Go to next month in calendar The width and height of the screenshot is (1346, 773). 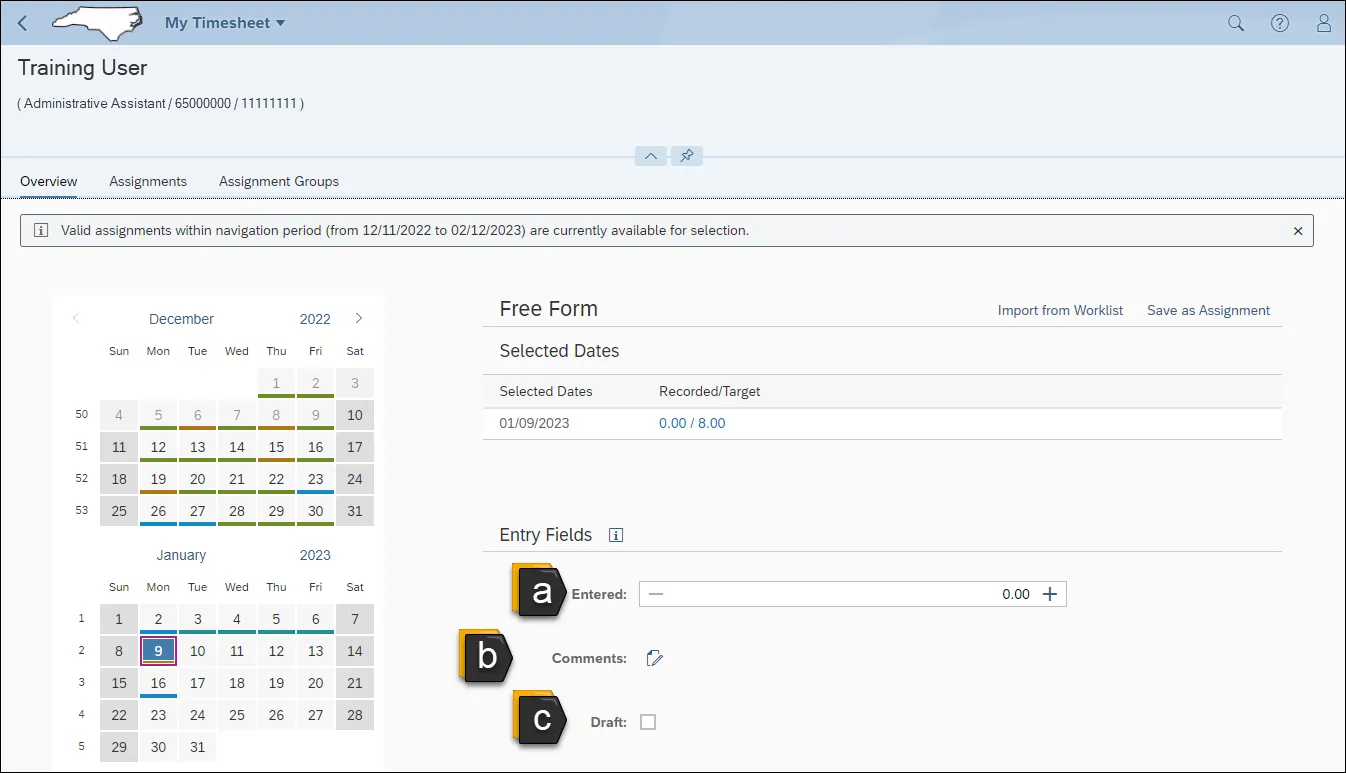(359, 319)
